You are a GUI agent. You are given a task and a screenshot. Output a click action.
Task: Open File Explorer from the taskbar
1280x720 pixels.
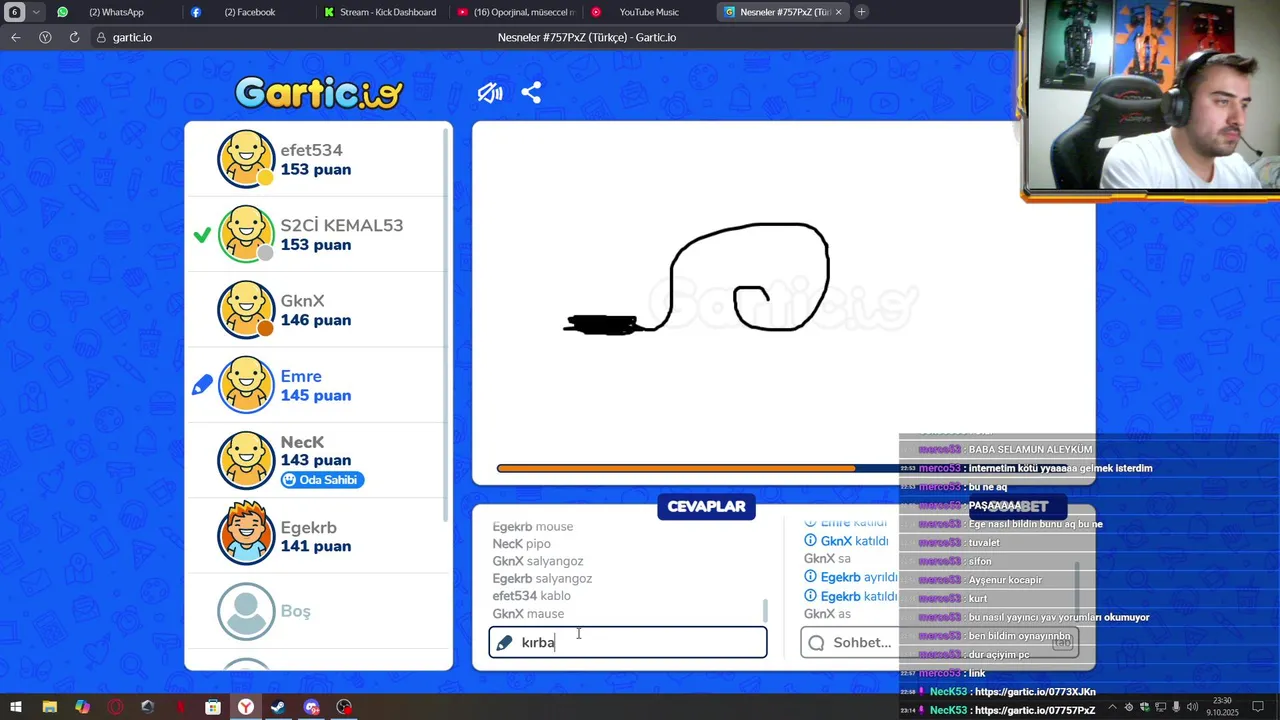tap(49, 707)
